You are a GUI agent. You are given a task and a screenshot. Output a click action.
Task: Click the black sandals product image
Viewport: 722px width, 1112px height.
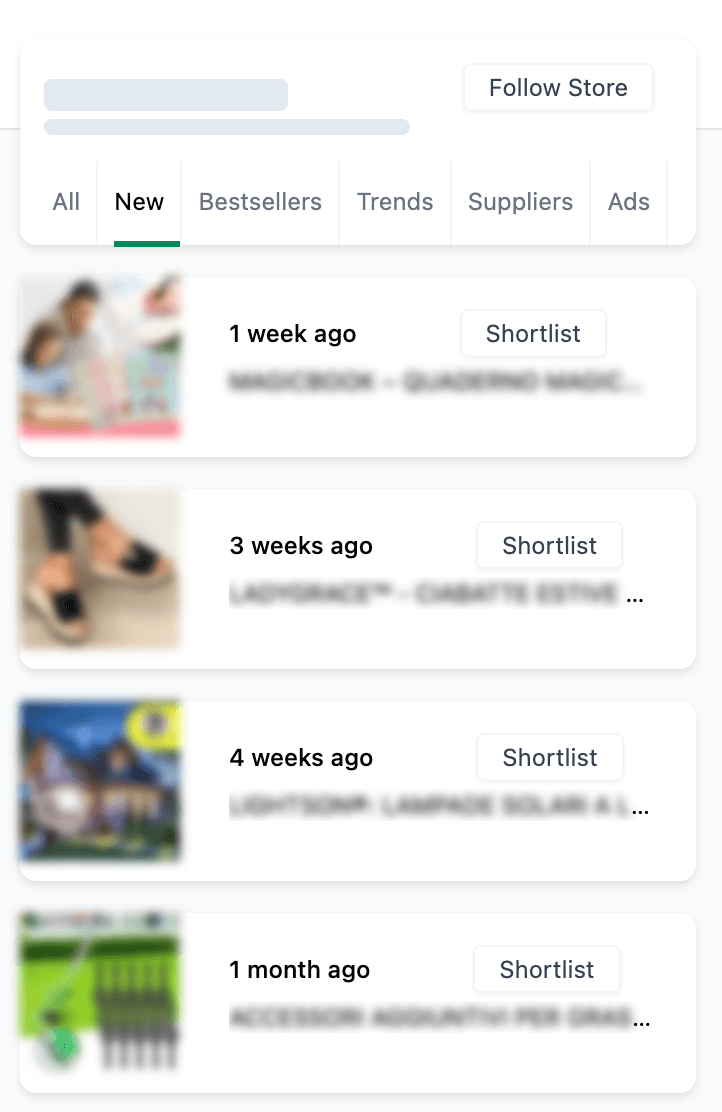point(100,569)
